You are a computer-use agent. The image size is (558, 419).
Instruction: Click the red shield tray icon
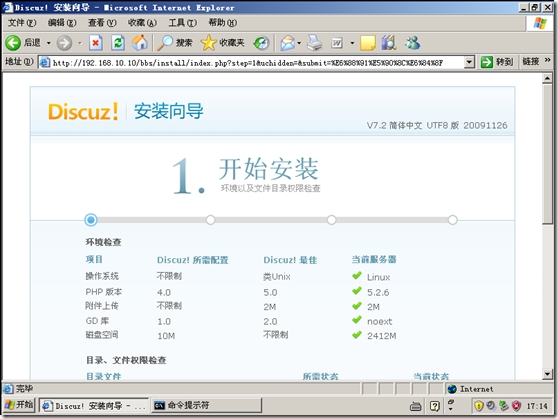(x=516, y=406)
